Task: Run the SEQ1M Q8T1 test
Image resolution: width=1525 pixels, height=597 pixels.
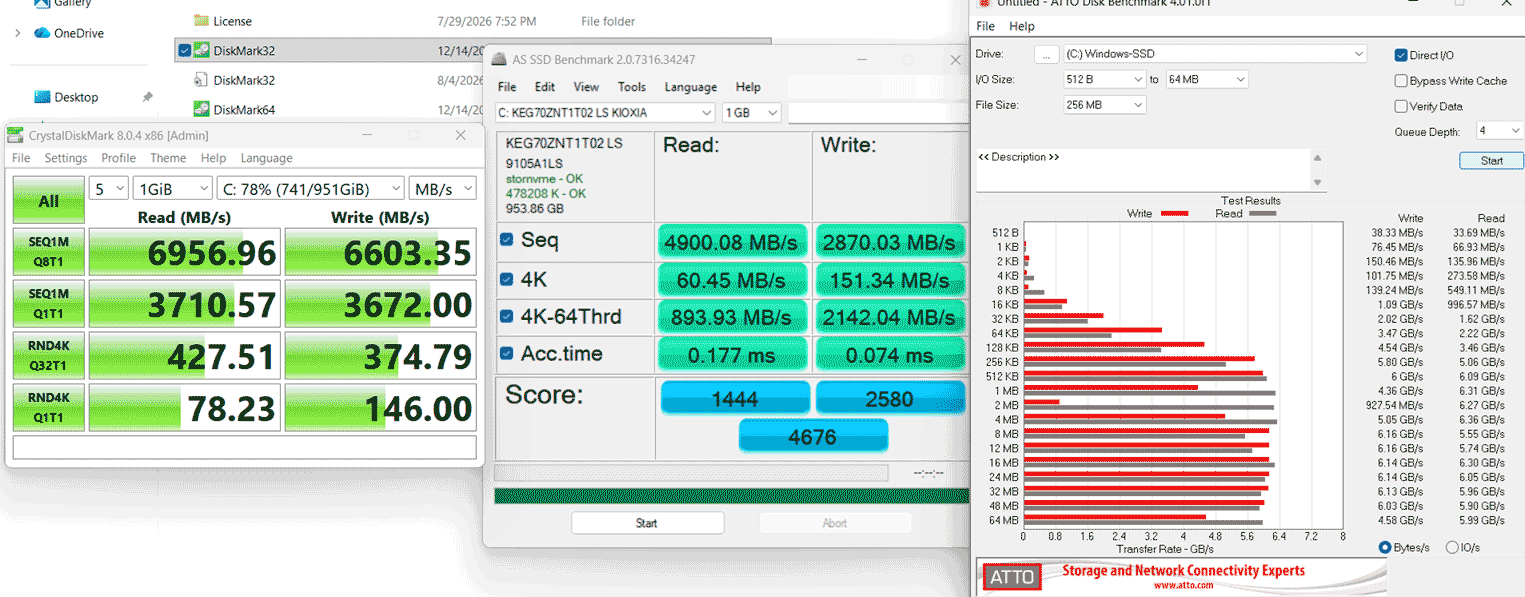Action: [x=48, y=253]
